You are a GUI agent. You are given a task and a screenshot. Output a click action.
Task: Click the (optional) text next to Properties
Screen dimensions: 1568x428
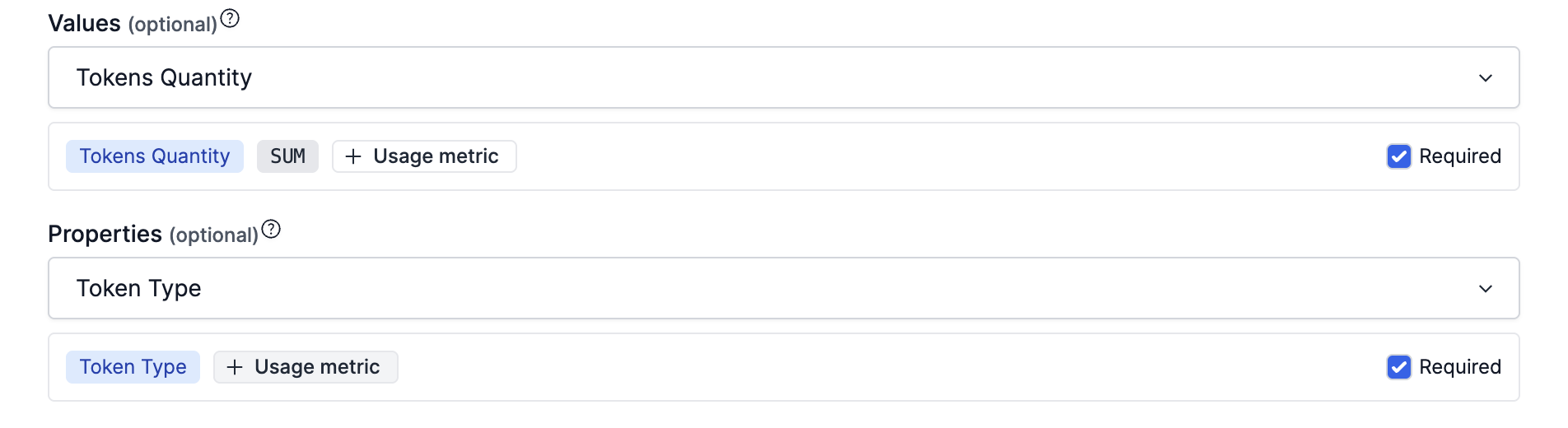214,235
